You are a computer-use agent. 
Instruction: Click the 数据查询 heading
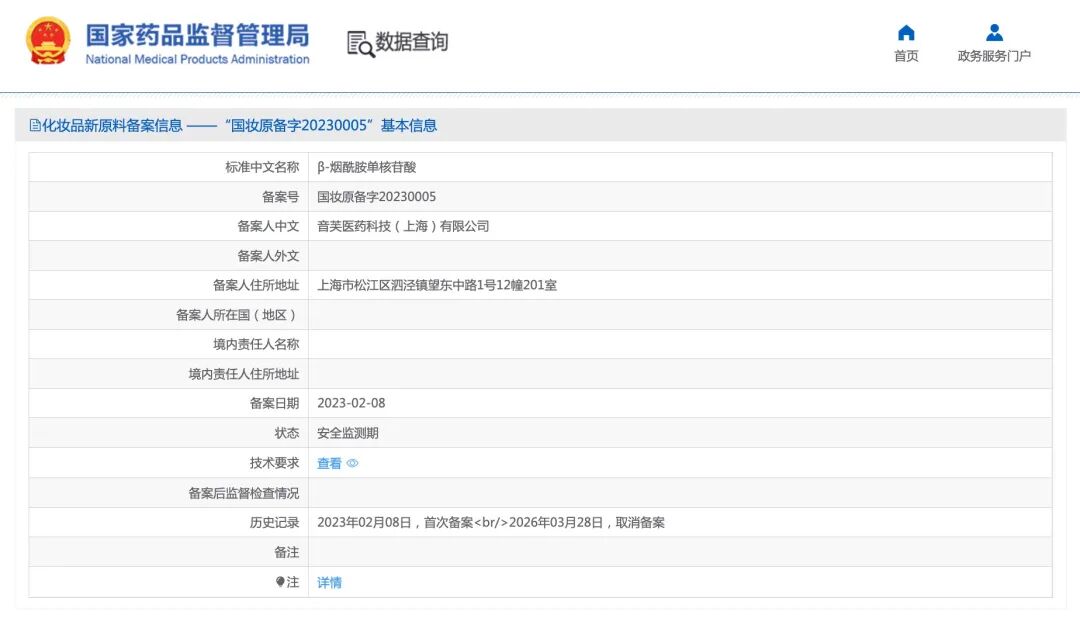[411, 41]
